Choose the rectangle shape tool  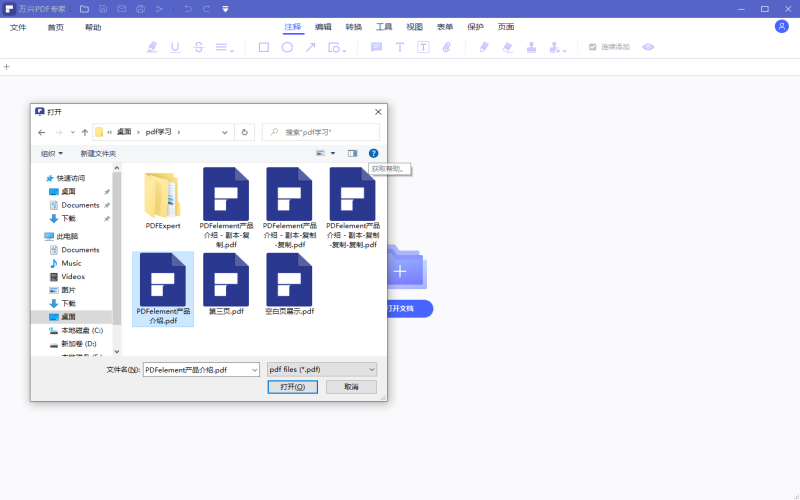click(264, 47)
